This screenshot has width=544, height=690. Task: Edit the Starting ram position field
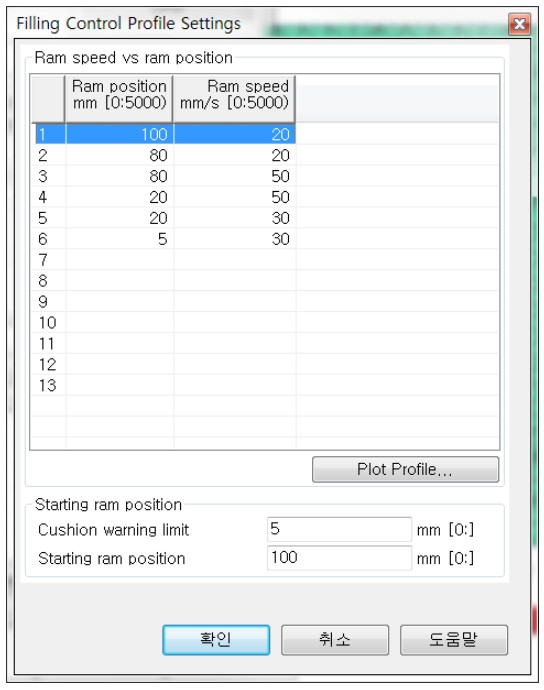[339, 558]
